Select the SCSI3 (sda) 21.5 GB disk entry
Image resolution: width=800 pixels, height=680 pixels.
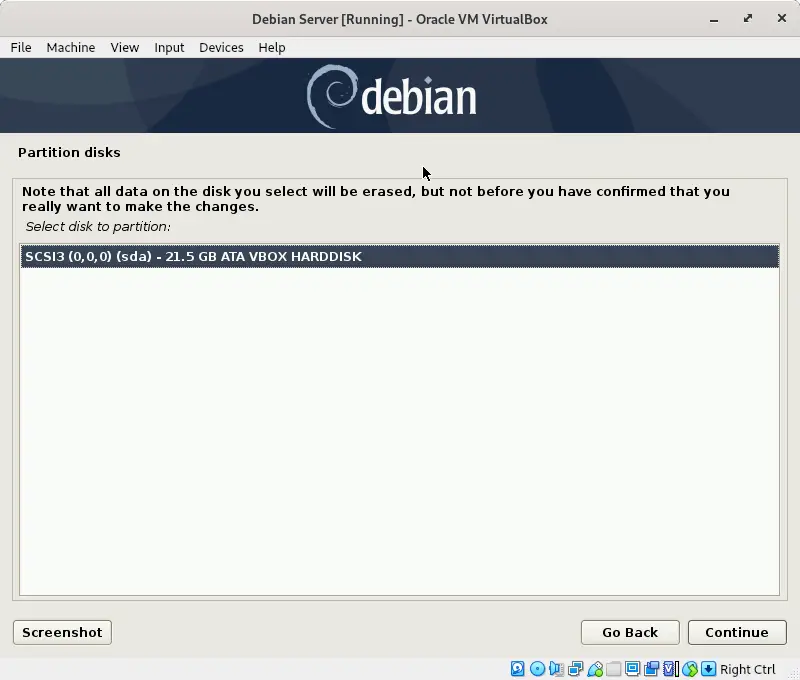tap(400, 256)
